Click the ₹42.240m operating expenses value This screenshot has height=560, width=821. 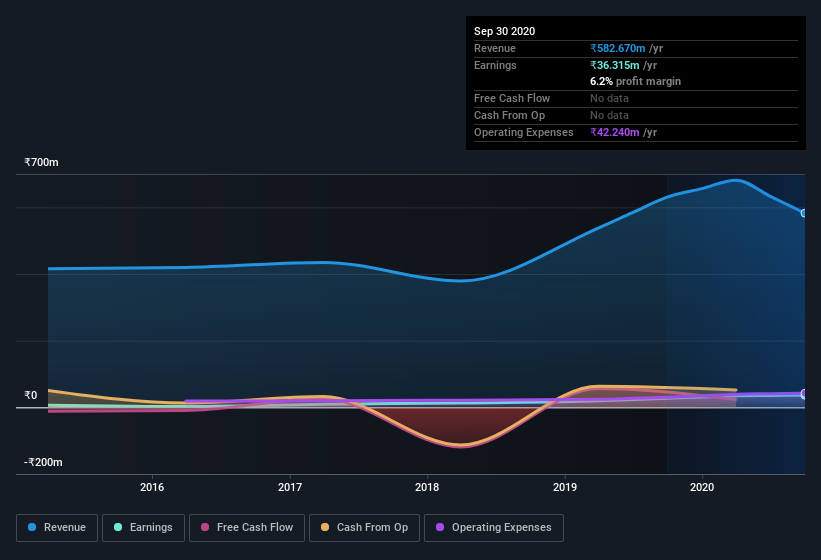[615, 132]
